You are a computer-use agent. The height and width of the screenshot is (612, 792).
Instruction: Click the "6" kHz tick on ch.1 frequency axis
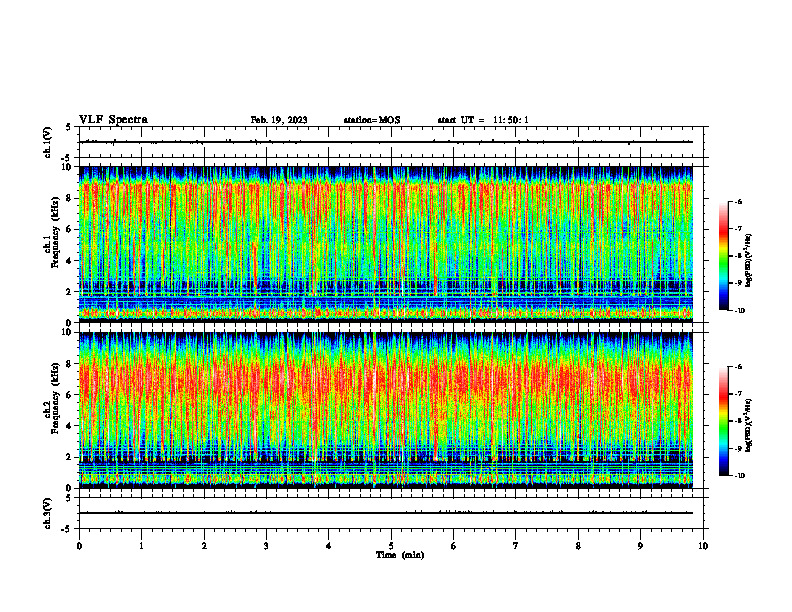click(69, 230)
